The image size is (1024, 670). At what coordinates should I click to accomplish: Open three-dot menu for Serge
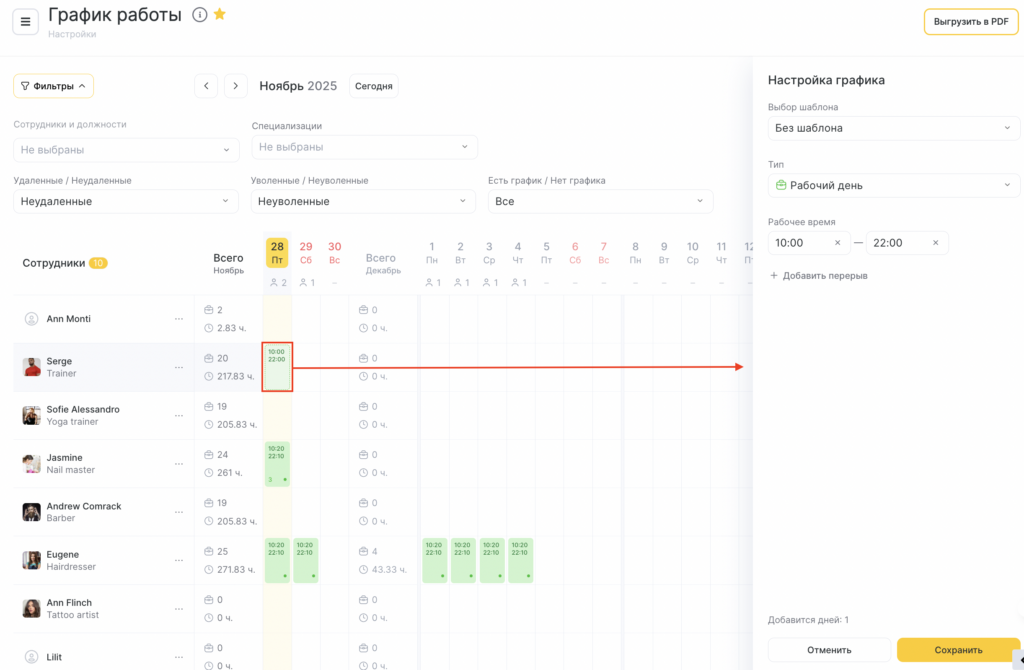pyautogui.click(x=179, y=367)
